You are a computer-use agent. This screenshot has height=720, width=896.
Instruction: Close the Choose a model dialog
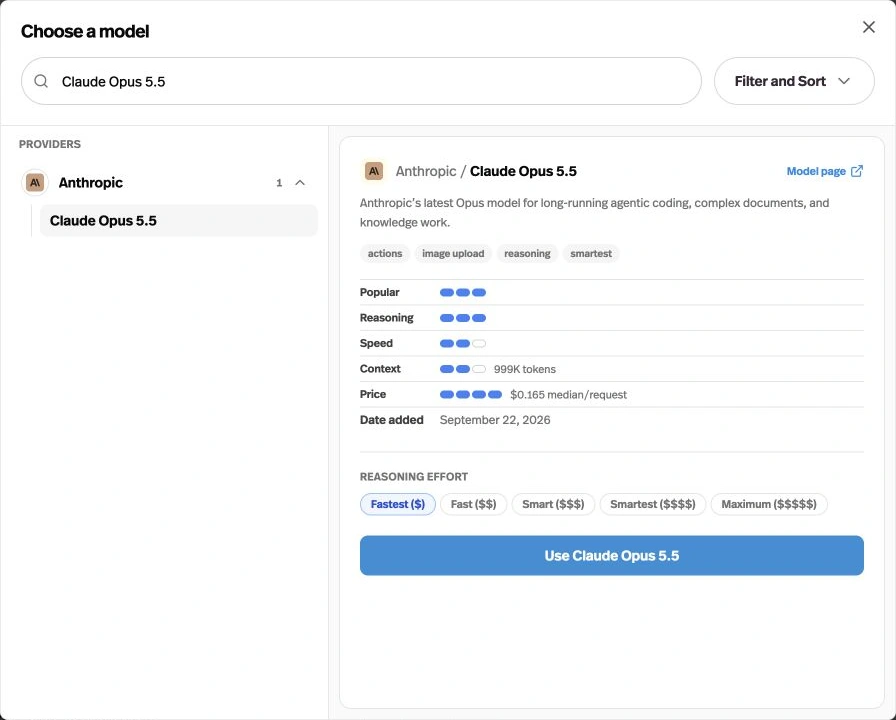point(869,27)
